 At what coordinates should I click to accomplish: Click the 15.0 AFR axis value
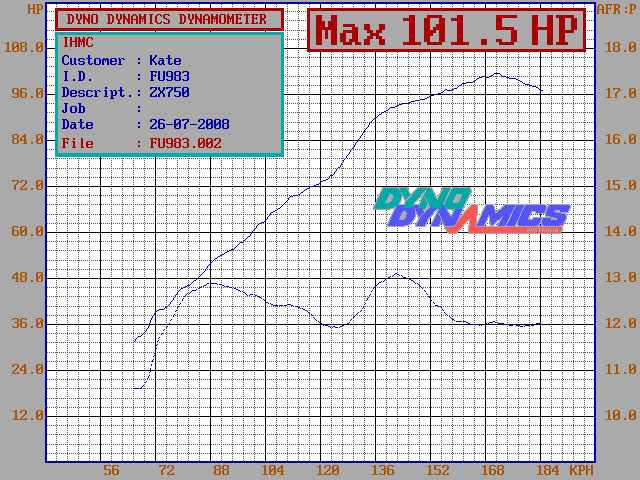click(620, 186)
